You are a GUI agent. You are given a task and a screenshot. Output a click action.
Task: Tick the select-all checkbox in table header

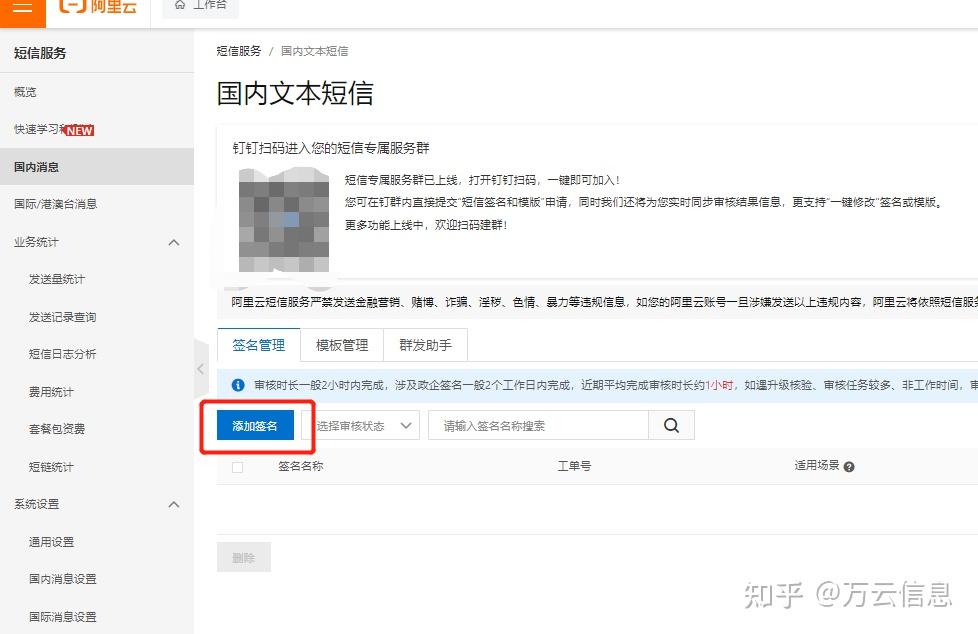238,467
